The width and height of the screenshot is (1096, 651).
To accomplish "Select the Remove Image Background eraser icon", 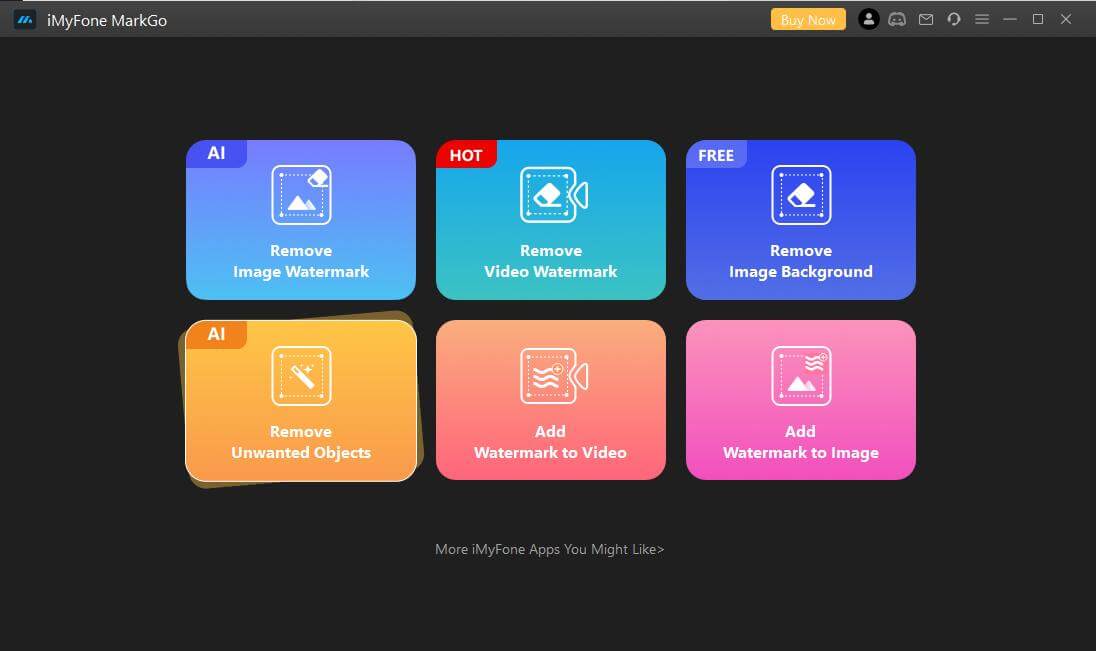I will click(x=801, y=195).
